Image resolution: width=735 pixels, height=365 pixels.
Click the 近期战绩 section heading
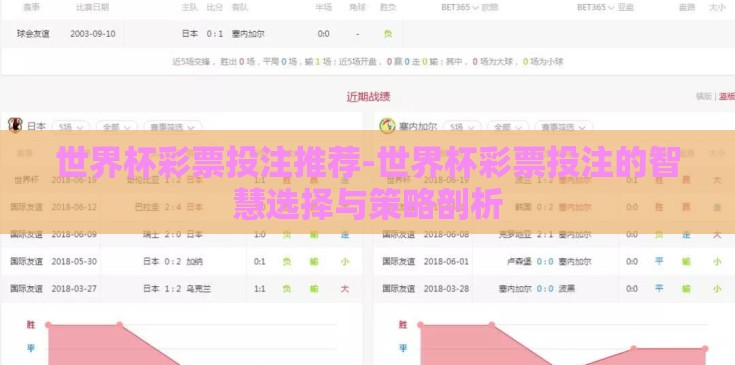[x=368, y=97]
